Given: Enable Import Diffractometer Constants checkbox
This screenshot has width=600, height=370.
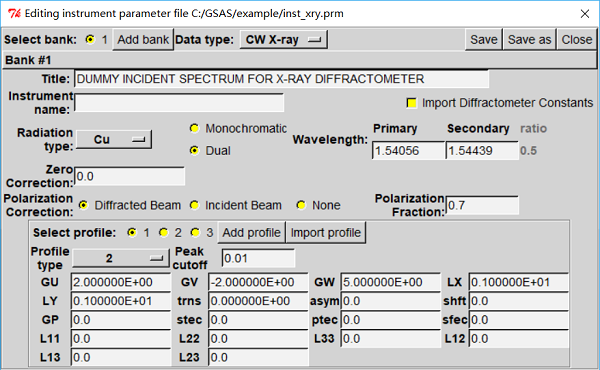Looking at the screenshot, I should coord(411,103).
